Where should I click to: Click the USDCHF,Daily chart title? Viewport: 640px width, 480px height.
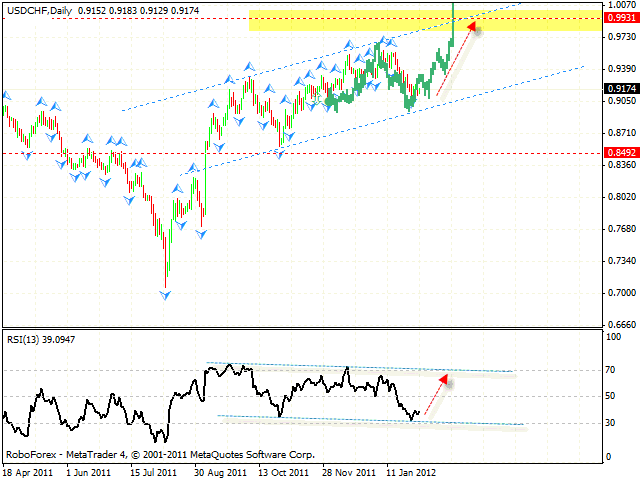click(33, 8)
